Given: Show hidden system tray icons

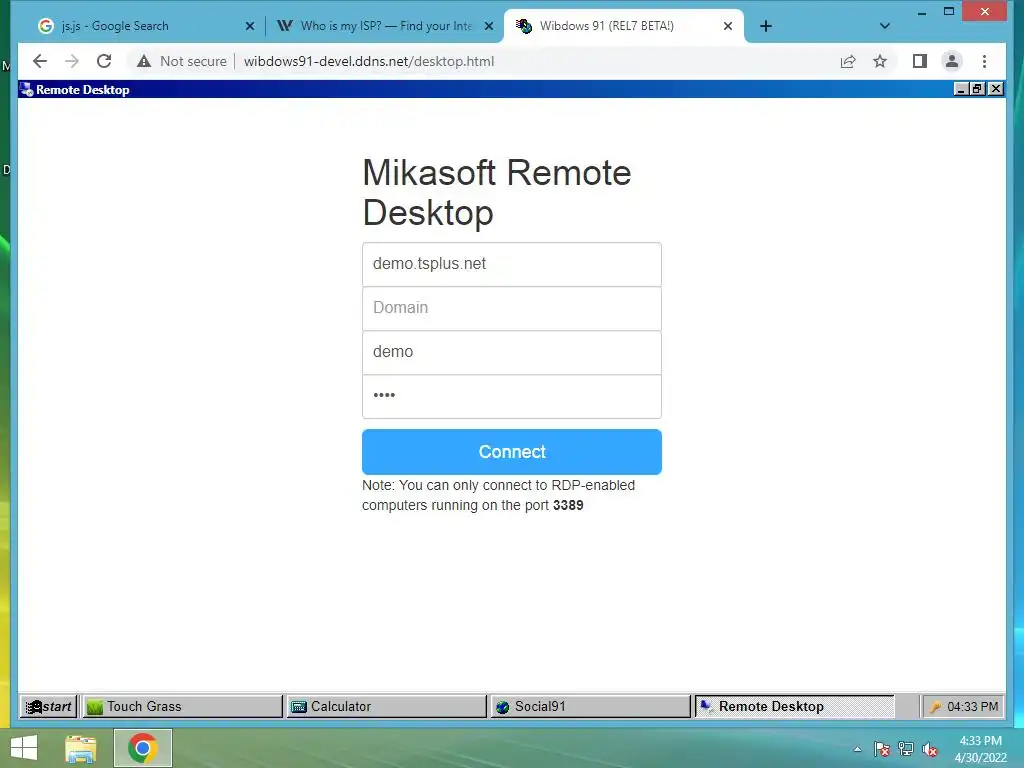Looking at the screenshot, I should (x=857, y=749).
